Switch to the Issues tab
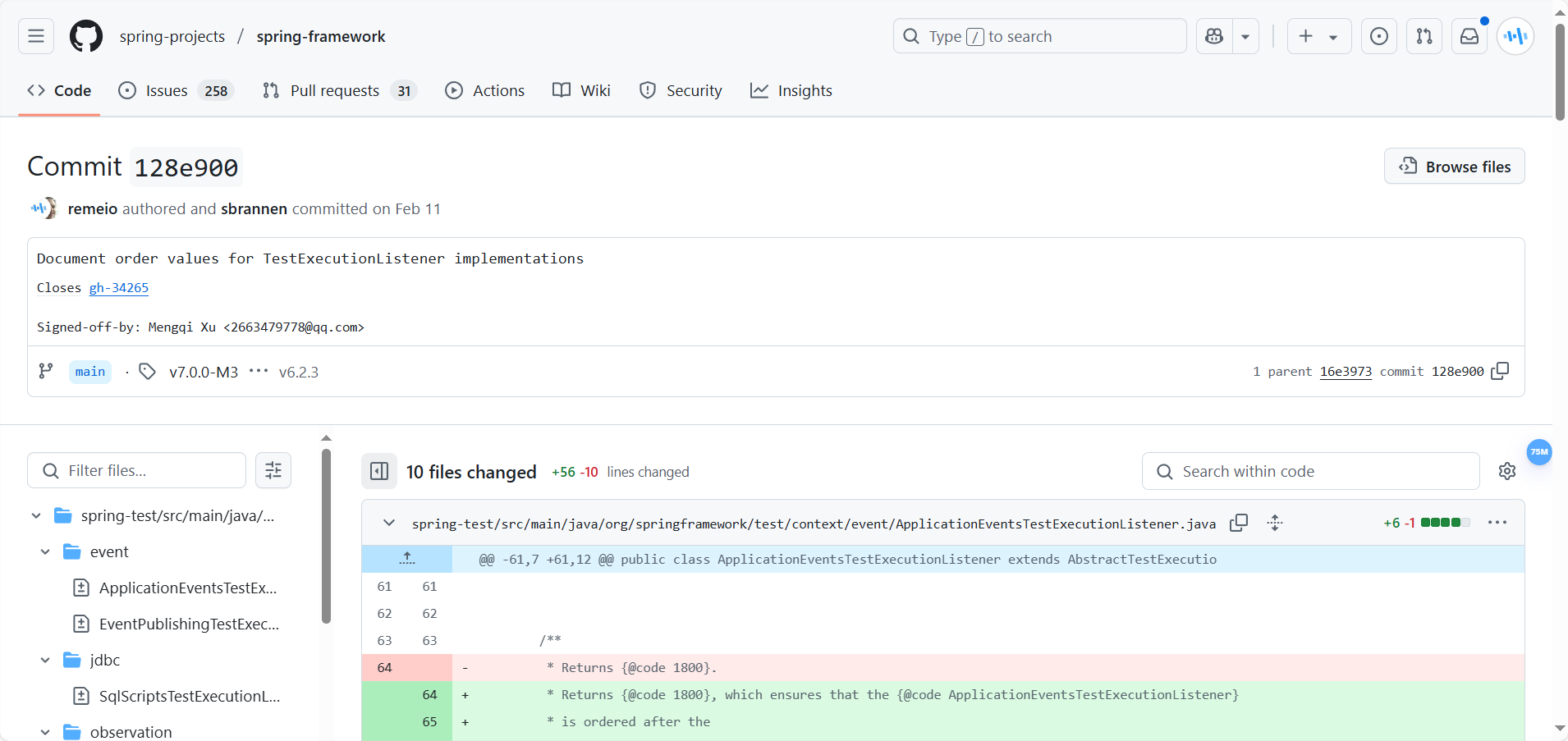Image resolution: width=1568 pixels, height=741 pixels. (167, 90)
